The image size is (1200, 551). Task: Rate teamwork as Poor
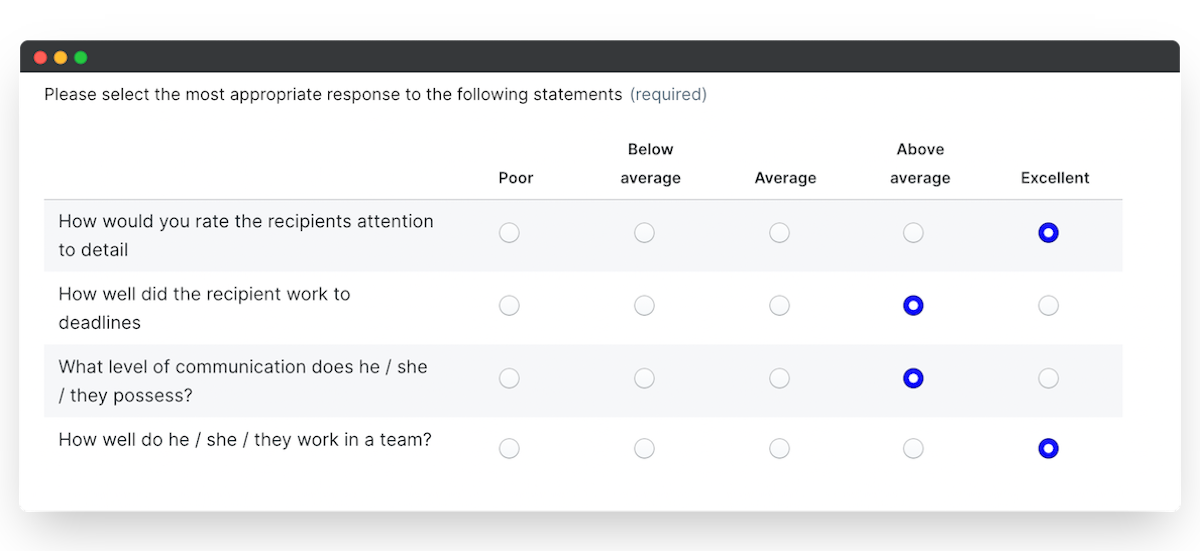509,449
